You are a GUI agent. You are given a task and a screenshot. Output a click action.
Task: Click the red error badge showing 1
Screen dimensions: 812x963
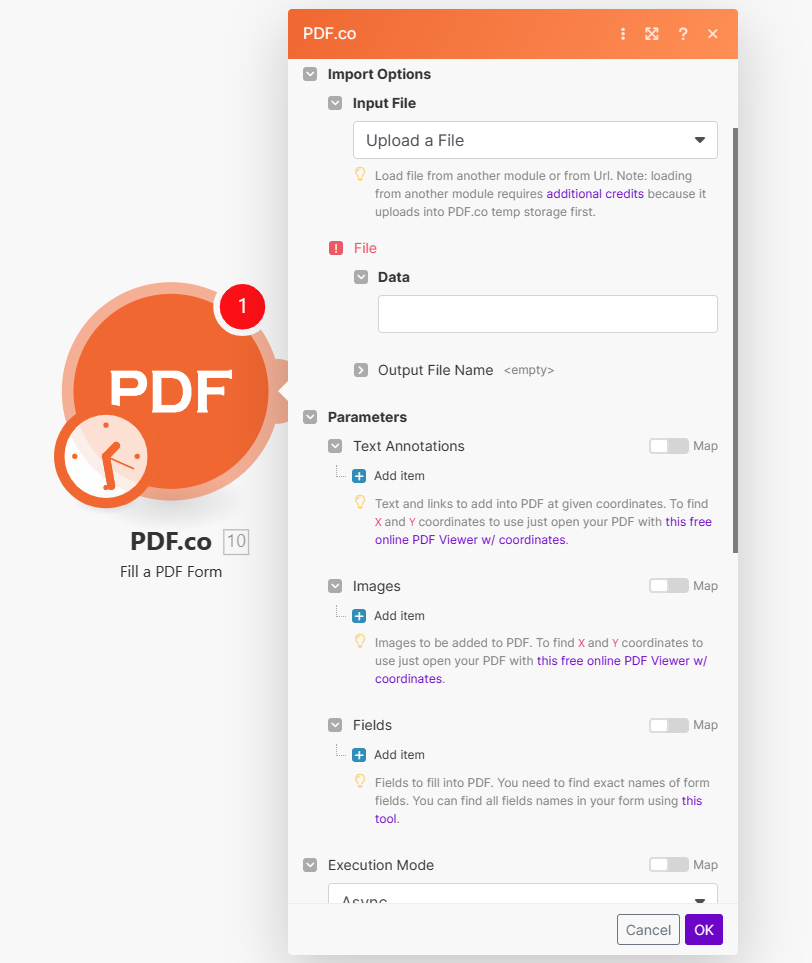coord(242,306)
